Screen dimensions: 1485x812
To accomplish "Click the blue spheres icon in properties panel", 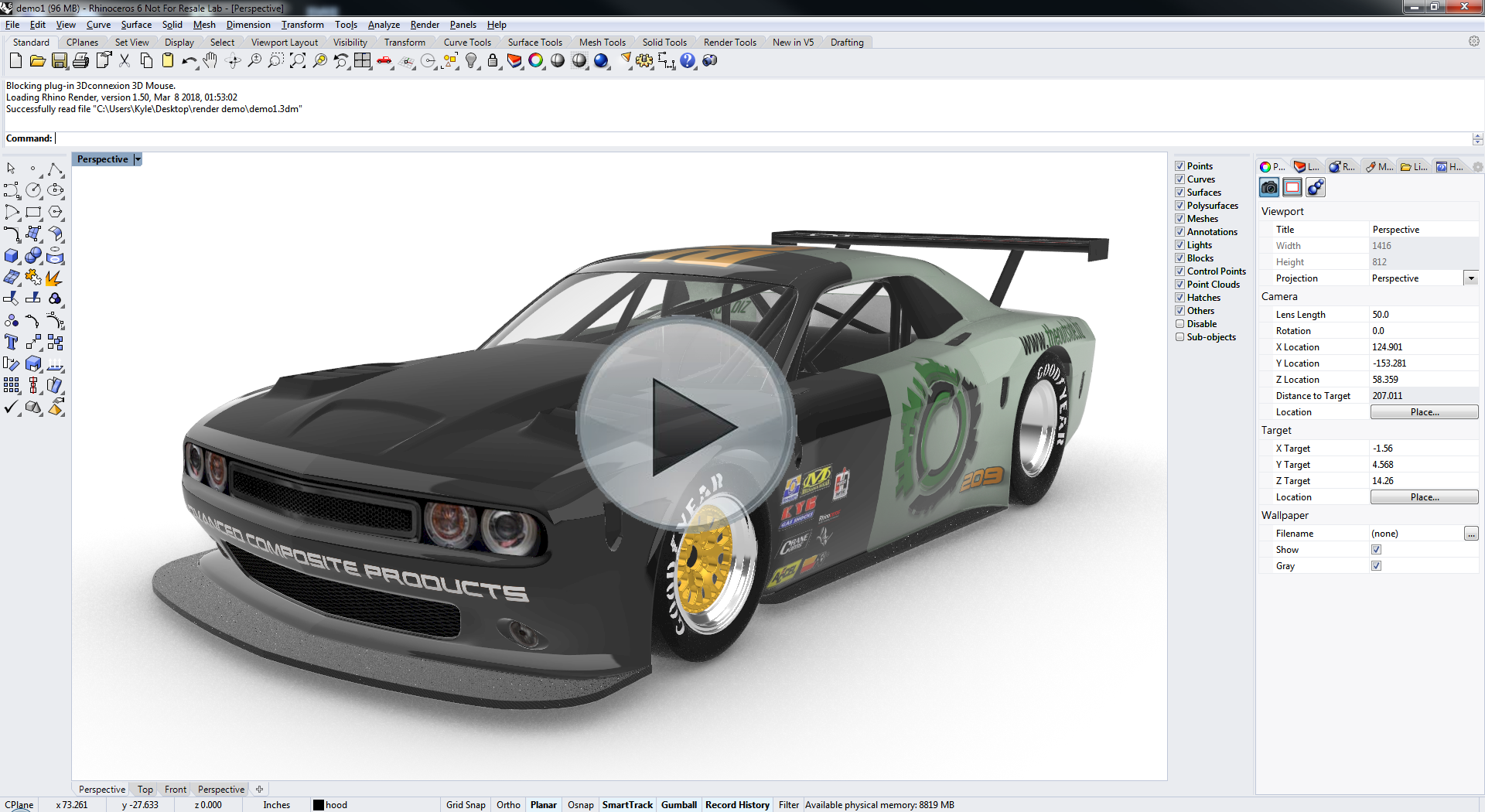I will [x=1316, y=187].
